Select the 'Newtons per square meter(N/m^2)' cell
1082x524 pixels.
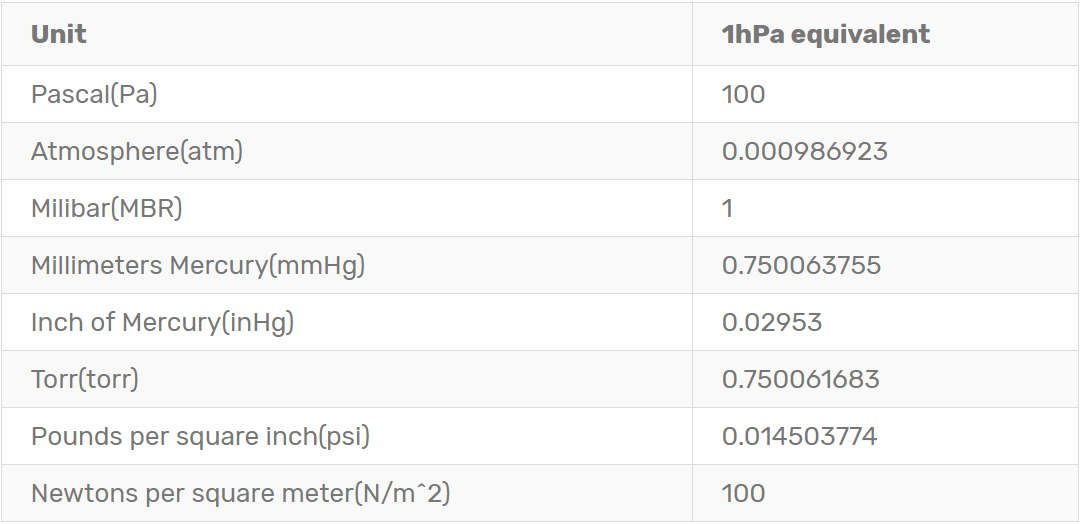(x=247, y=494)
